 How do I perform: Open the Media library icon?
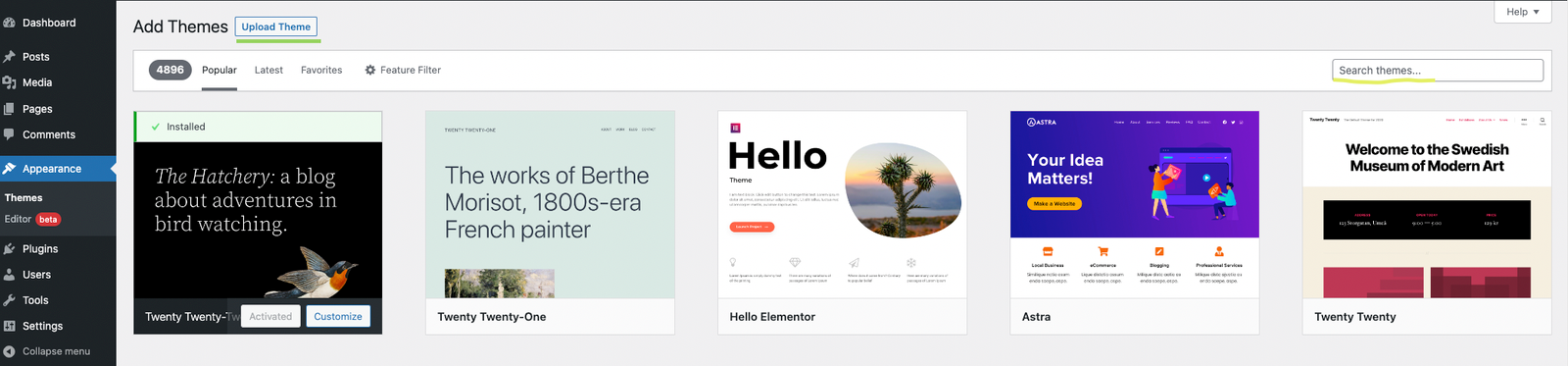[x=10, y=82]
